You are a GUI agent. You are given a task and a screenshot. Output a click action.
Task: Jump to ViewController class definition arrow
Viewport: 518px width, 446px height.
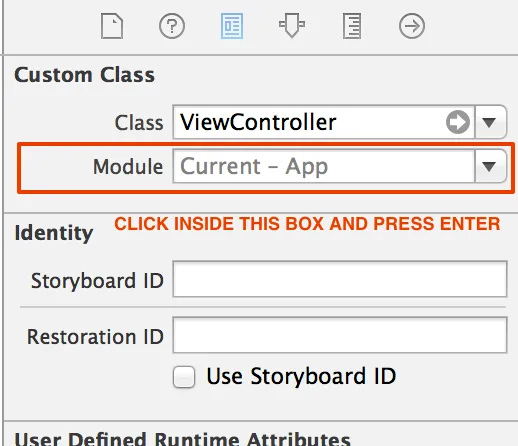(458, 122)
